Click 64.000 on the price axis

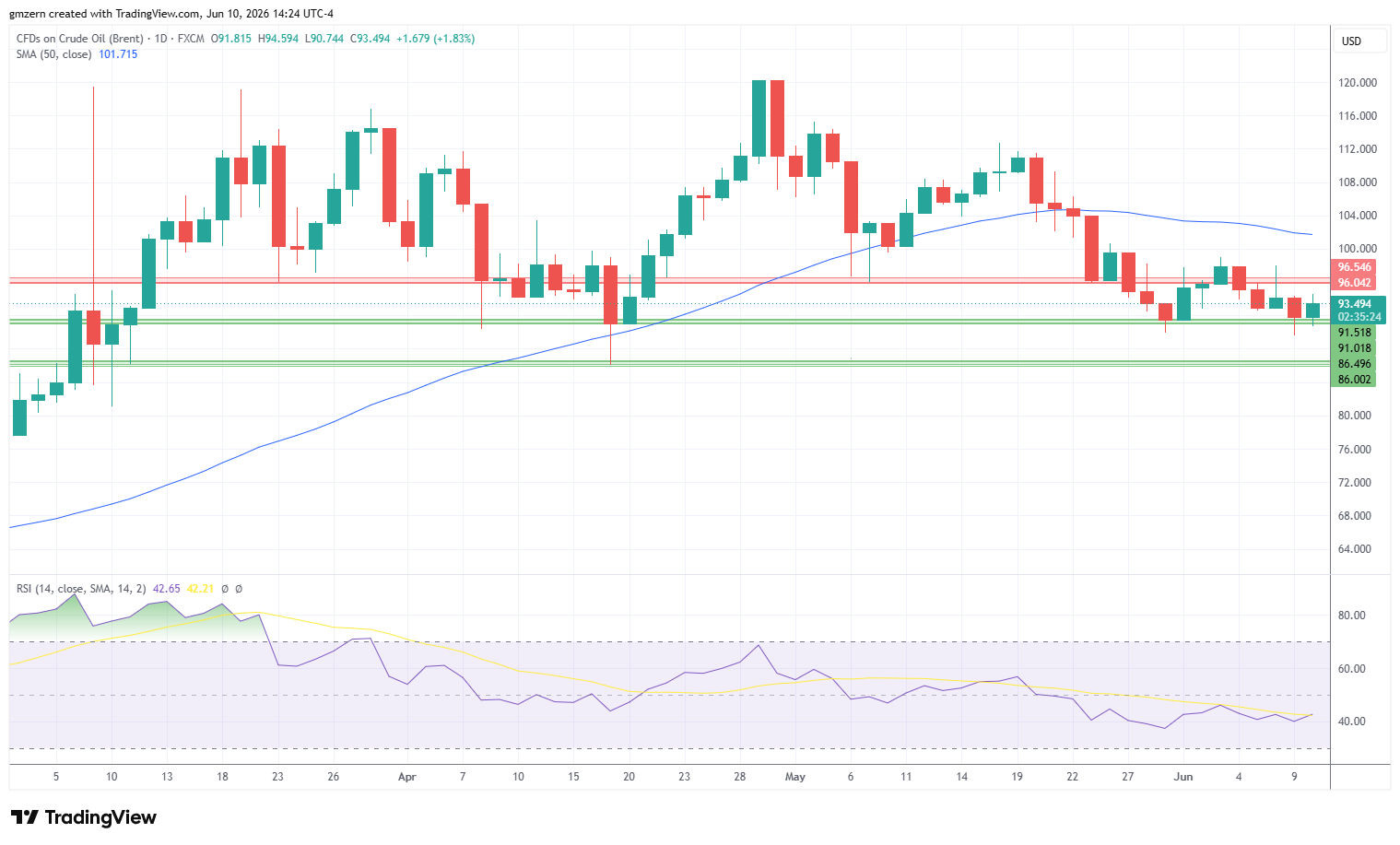[1355, 549]
